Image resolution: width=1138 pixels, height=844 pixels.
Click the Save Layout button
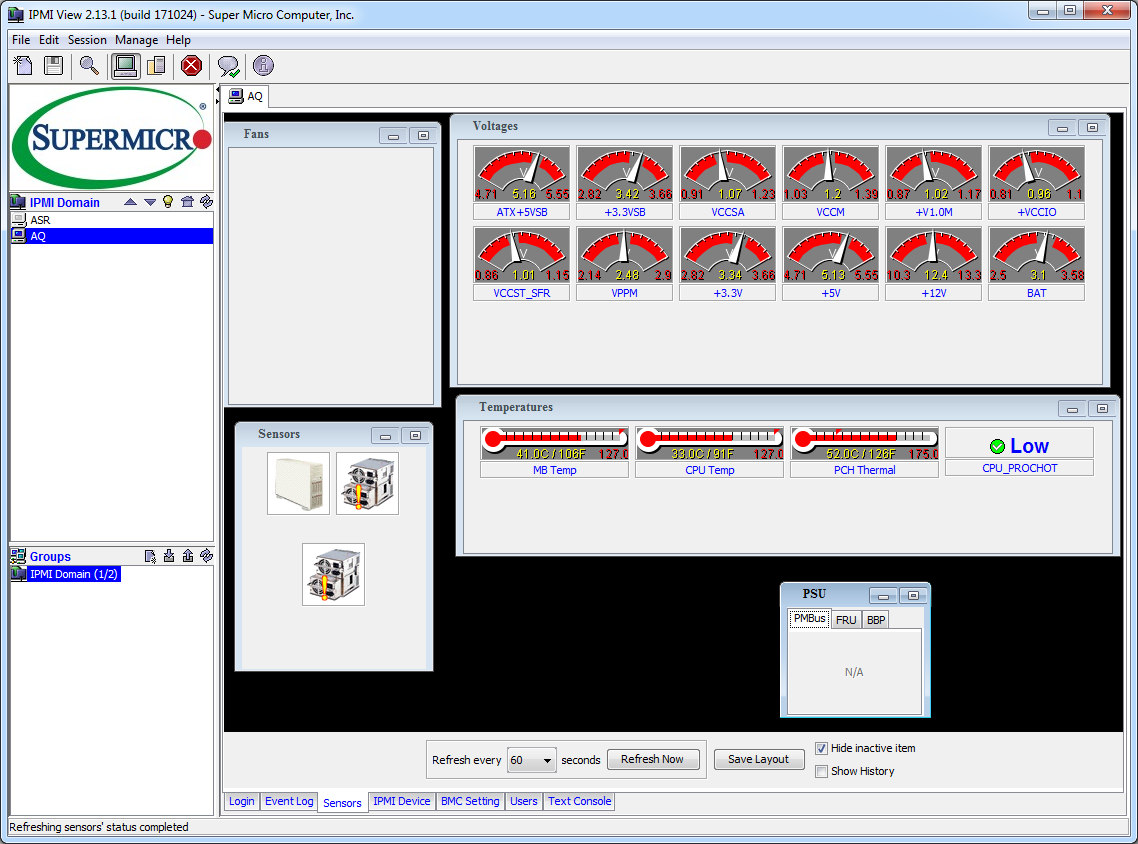(x=758, y=759)
